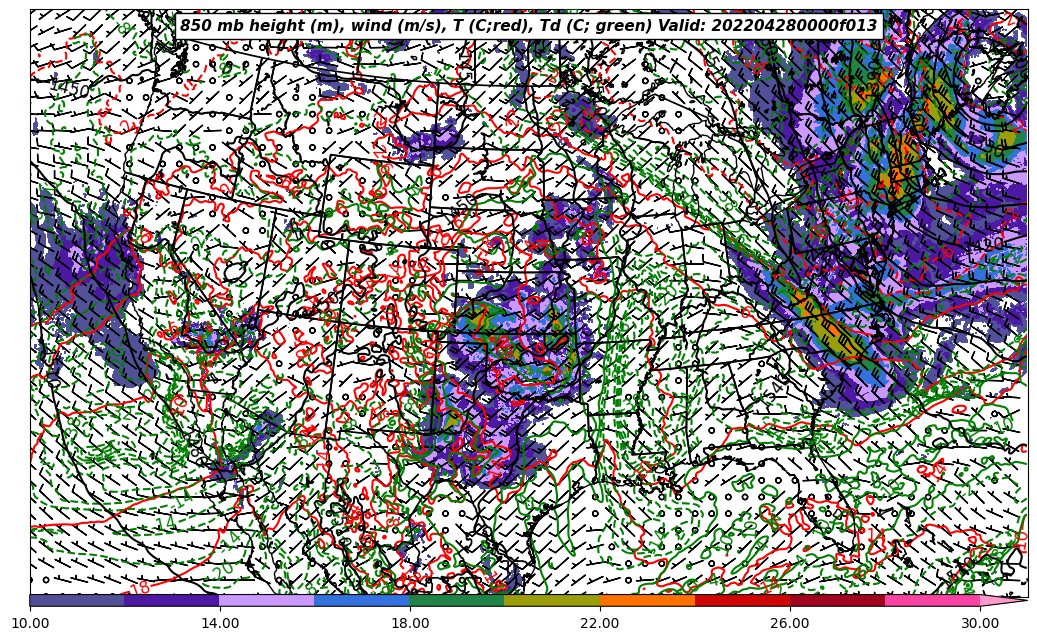The image size is (1037, 640).
Task: Click the 26.00 colorbar tick label
Action: pos(790,623)
